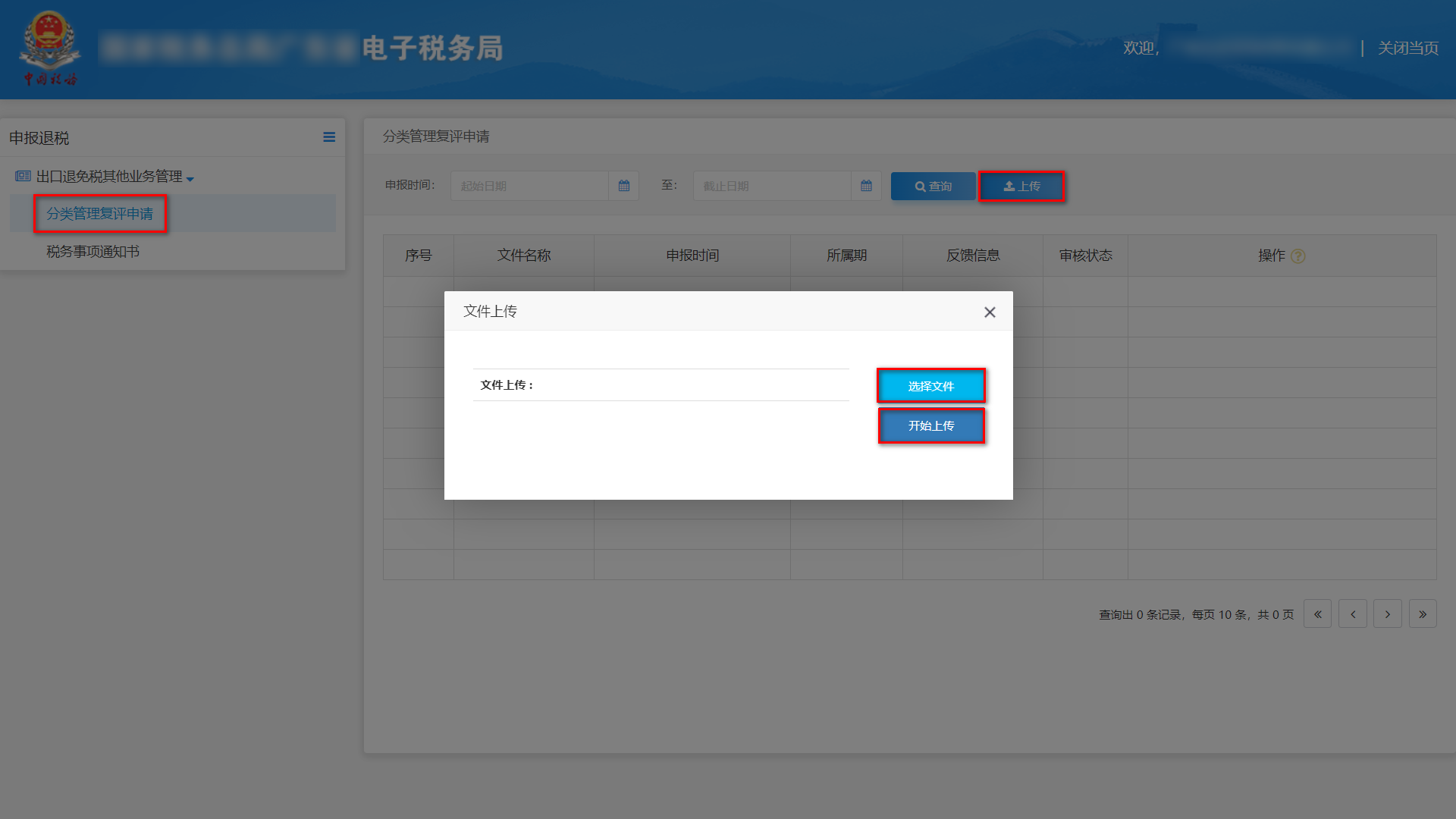Image resolution: width=1456 pixels, height=819 pixels.
Task: Open the start date calendar picker
Action: (623, 185)
